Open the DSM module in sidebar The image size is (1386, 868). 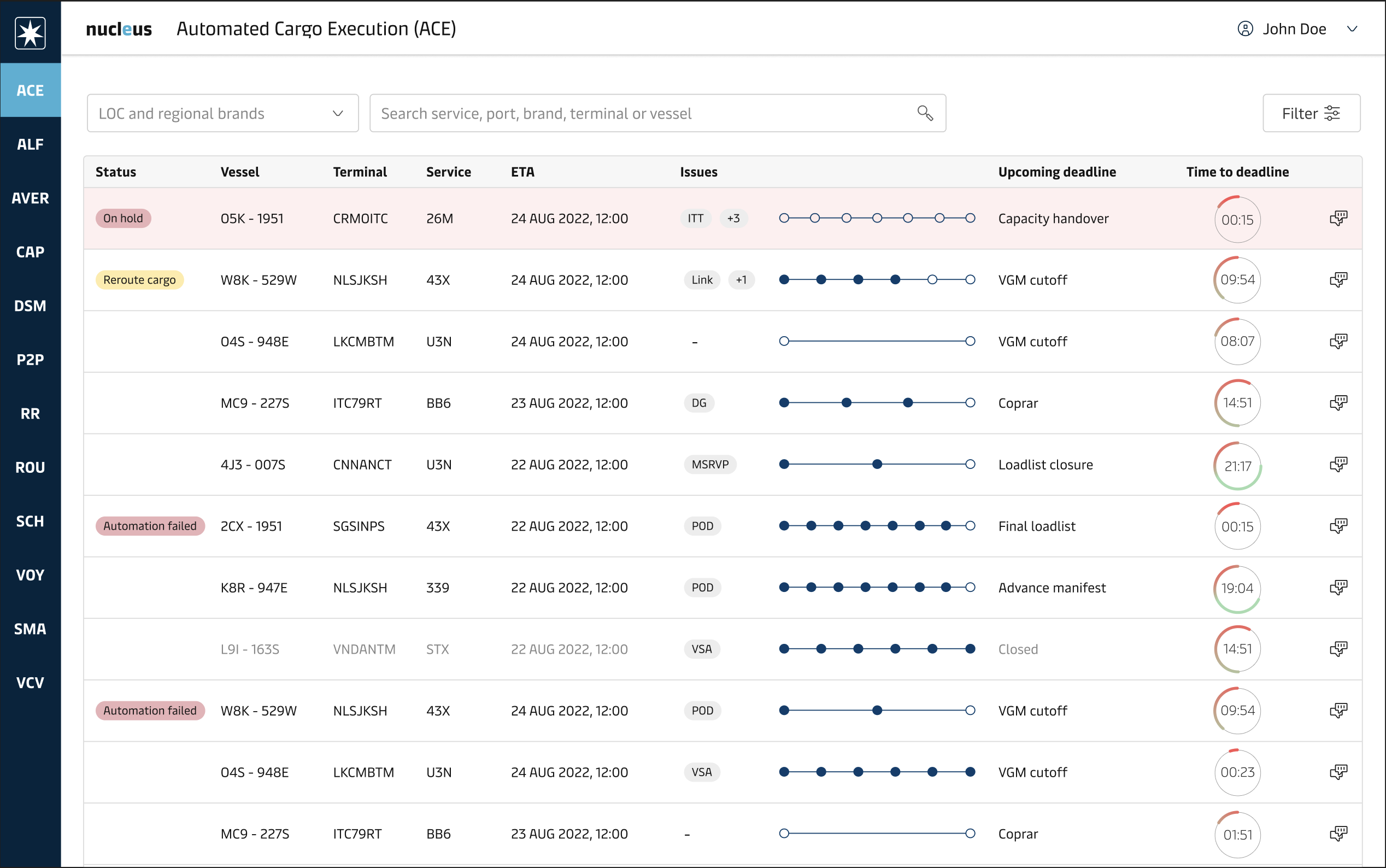tap(31, 306)
